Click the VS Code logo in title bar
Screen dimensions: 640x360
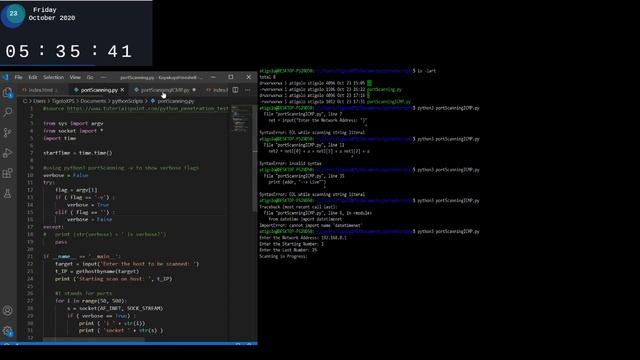5,77
